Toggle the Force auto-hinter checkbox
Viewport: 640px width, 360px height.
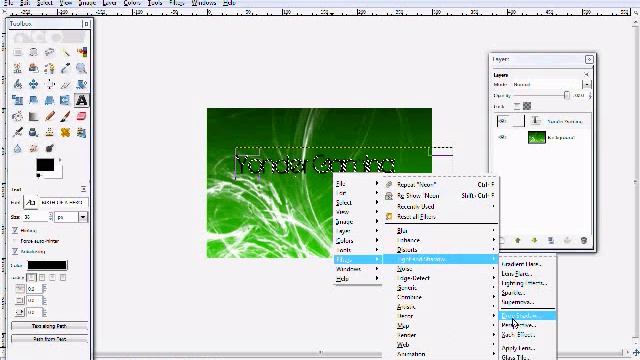[15, 241]
